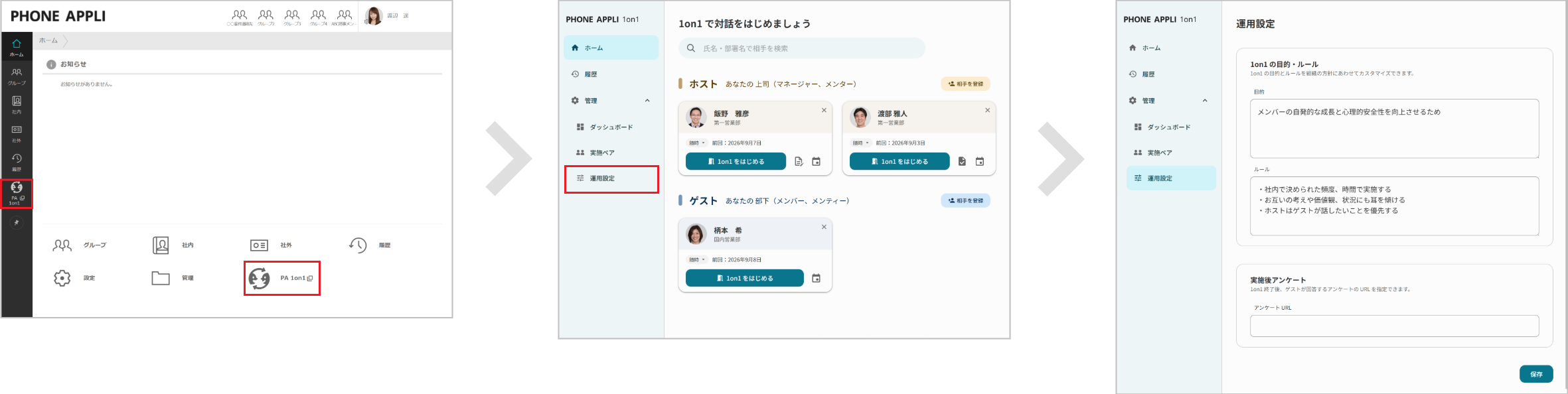Open 運用設定 in the middle 1on1 sidebar

pos(611,178)
